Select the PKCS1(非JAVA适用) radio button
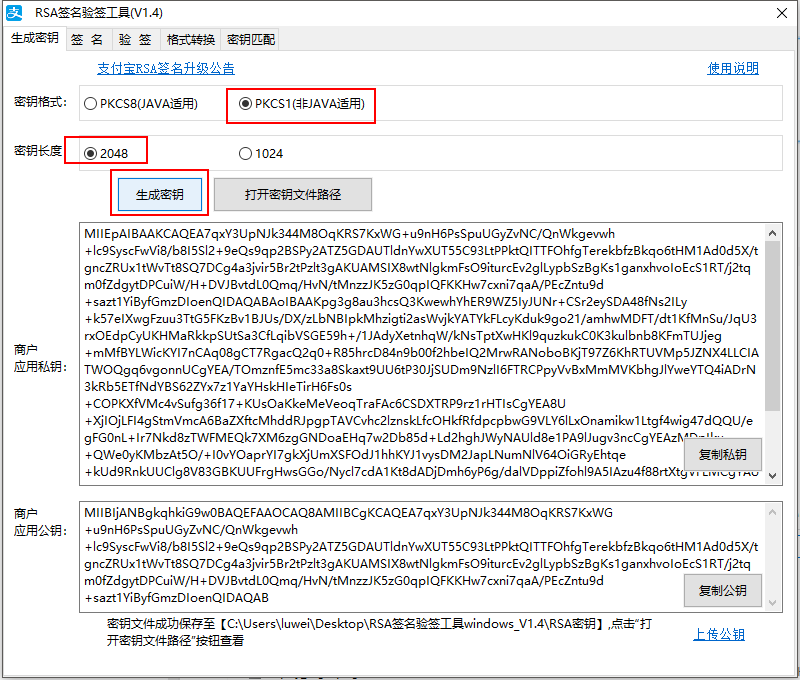The image size is (800, 680). (x=302, y=104)
